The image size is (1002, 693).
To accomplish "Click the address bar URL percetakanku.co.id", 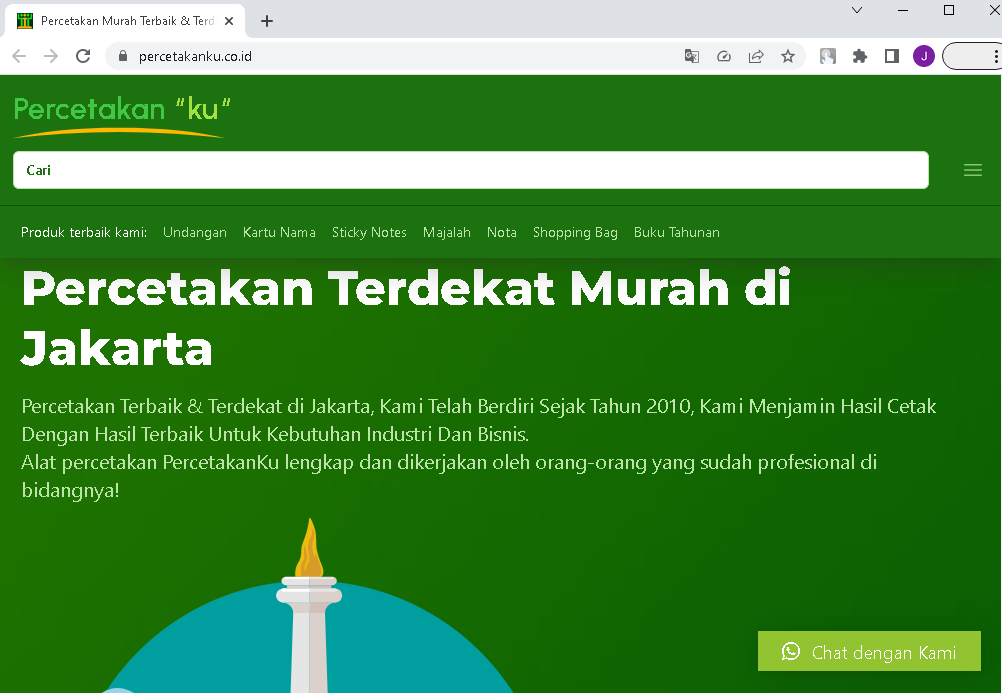I will 196,56.
